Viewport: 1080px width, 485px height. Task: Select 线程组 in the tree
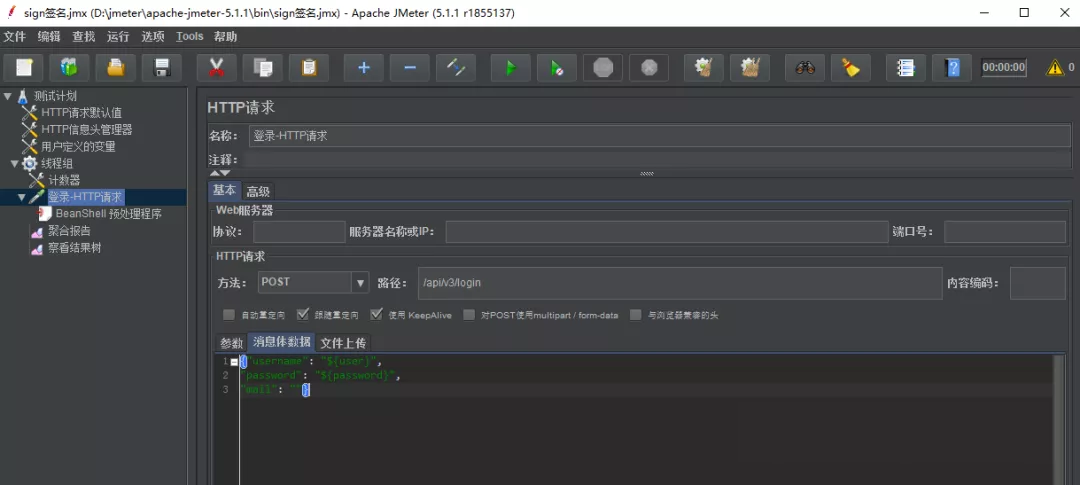(x=57, y=163)
